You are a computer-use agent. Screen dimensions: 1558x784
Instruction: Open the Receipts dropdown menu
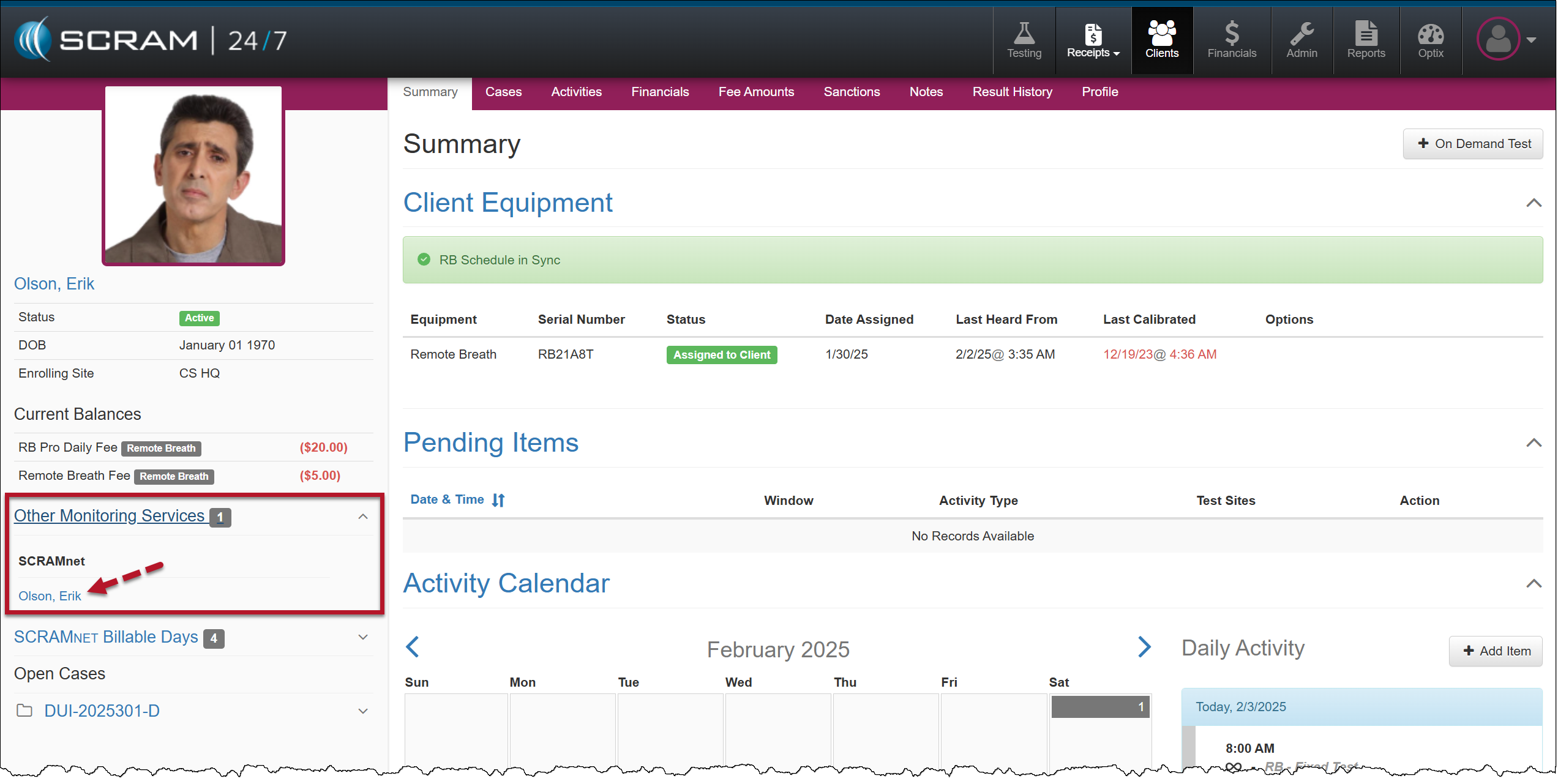click(1093, 40)
